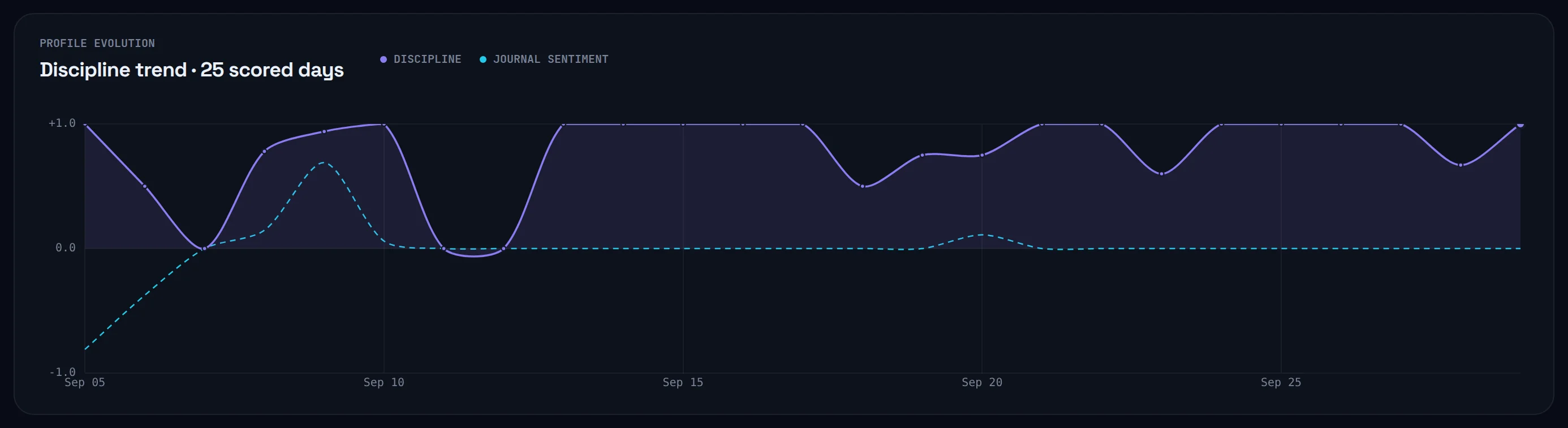Click the cyan Journal Sentiment legend dot
The height and width of the screenshot is (428, 1568).
click(483, 59)
